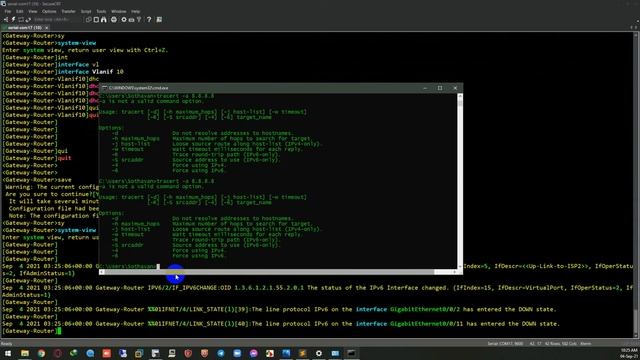The height and width of the screenshot is (360, 640).
Task: Click the Print toolbar icon
Action: [114, 19]
